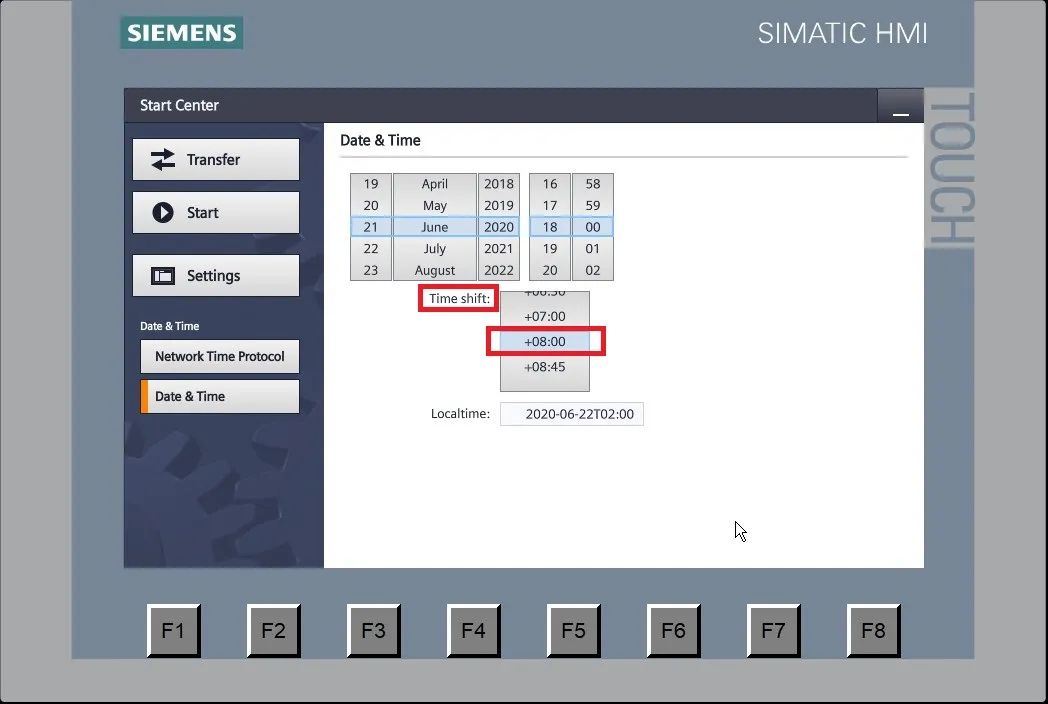Viewport: 1048px width, 704px height.
Task: Click the Siemens logo
Action: pos(182,33)
